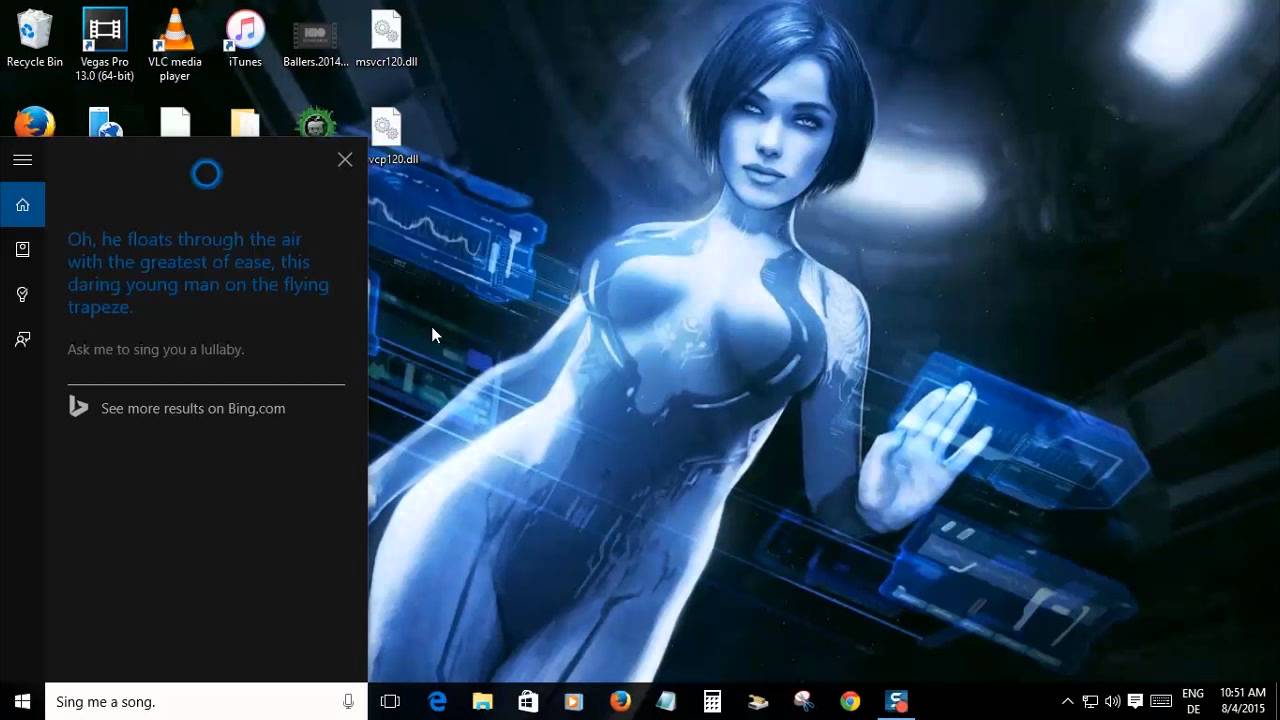
Task: Open Cortana's hamburger menu
Action: (x=22, y=160)
